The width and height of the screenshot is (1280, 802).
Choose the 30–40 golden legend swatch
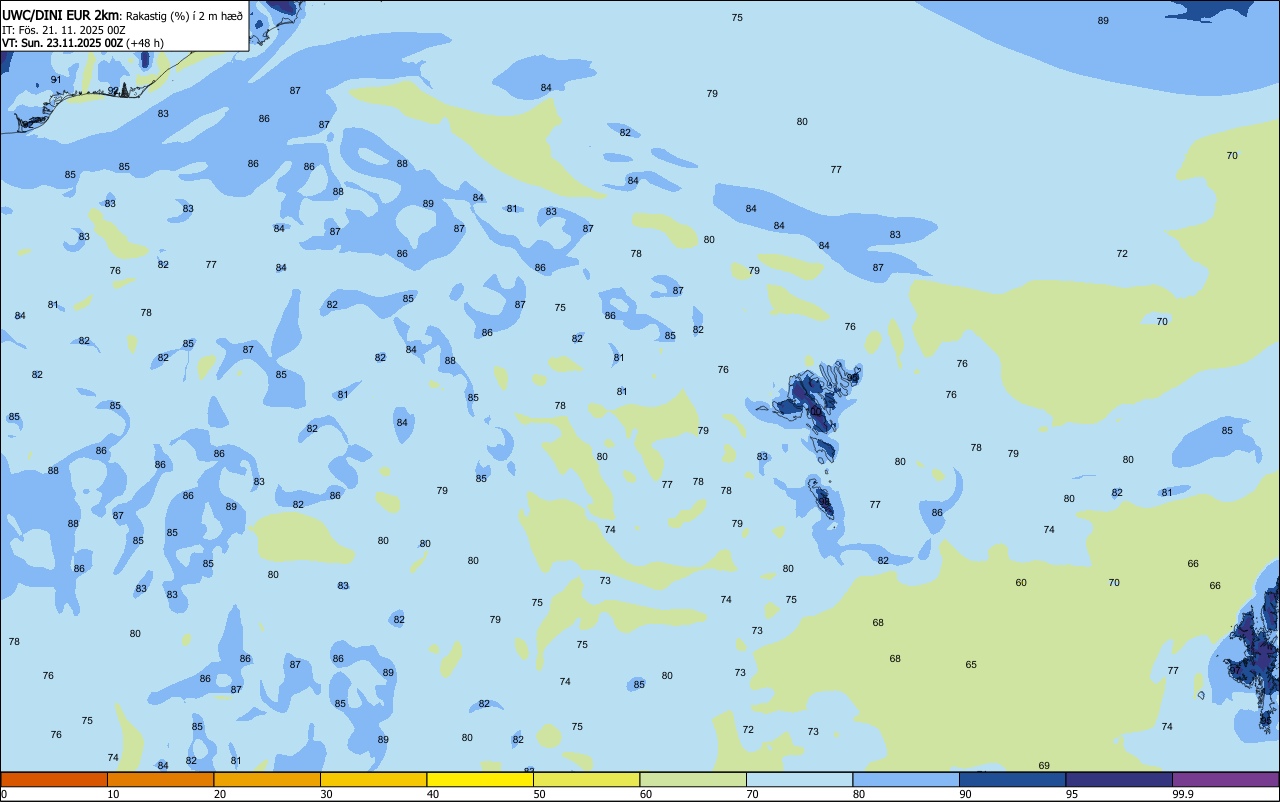pyautogui.click(x=373, y=779)
